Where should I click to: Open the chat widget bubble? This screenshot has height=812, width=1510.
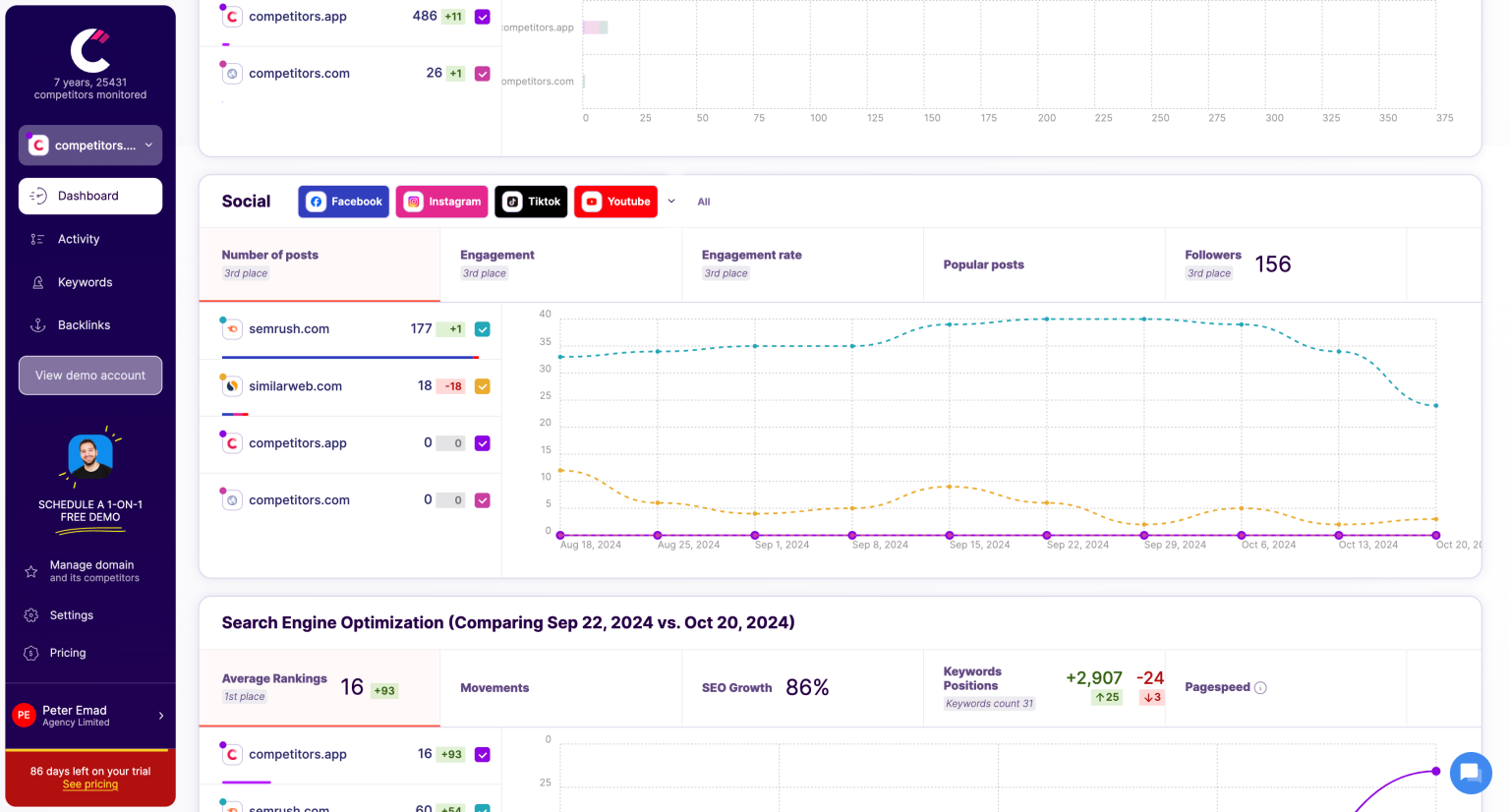coord(1470,774)
